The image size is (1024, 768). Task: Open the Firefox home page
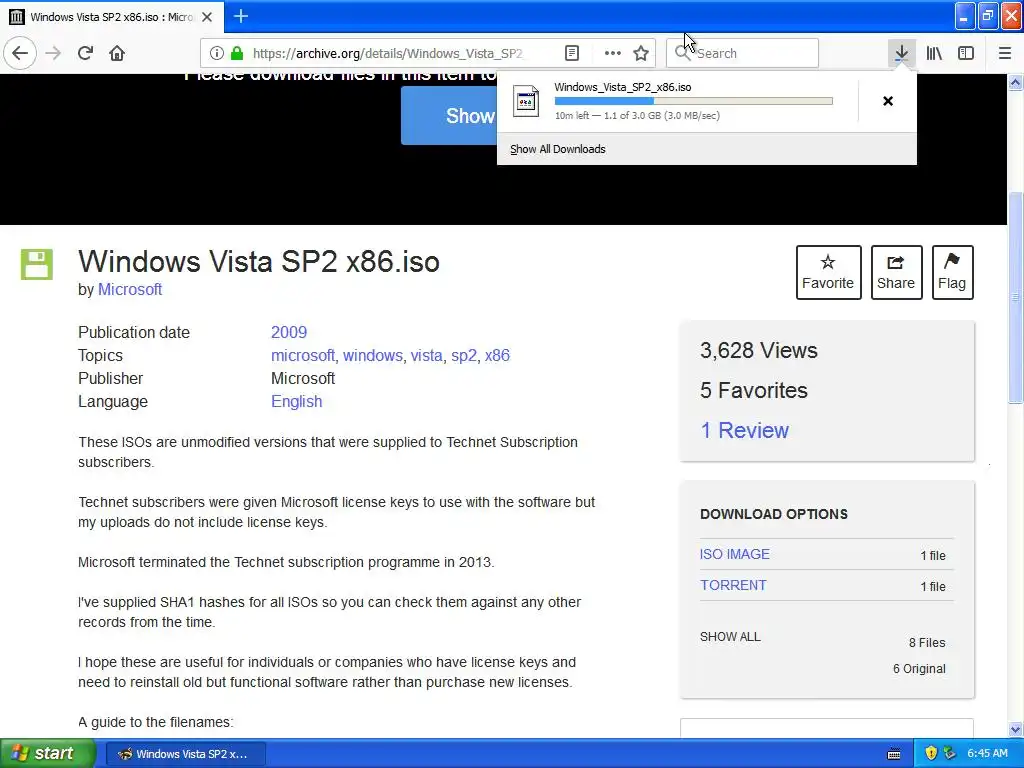click(117, 53)
